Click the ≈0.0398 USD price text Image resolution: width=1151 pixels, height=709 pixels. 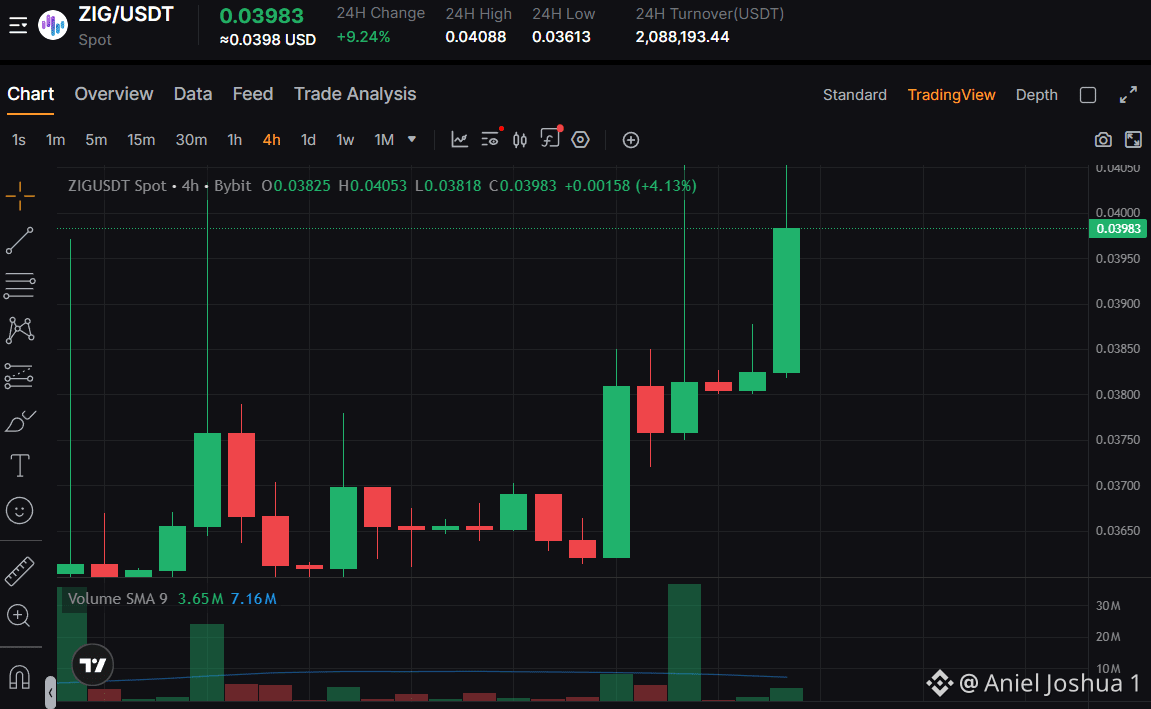click(268, 40)
